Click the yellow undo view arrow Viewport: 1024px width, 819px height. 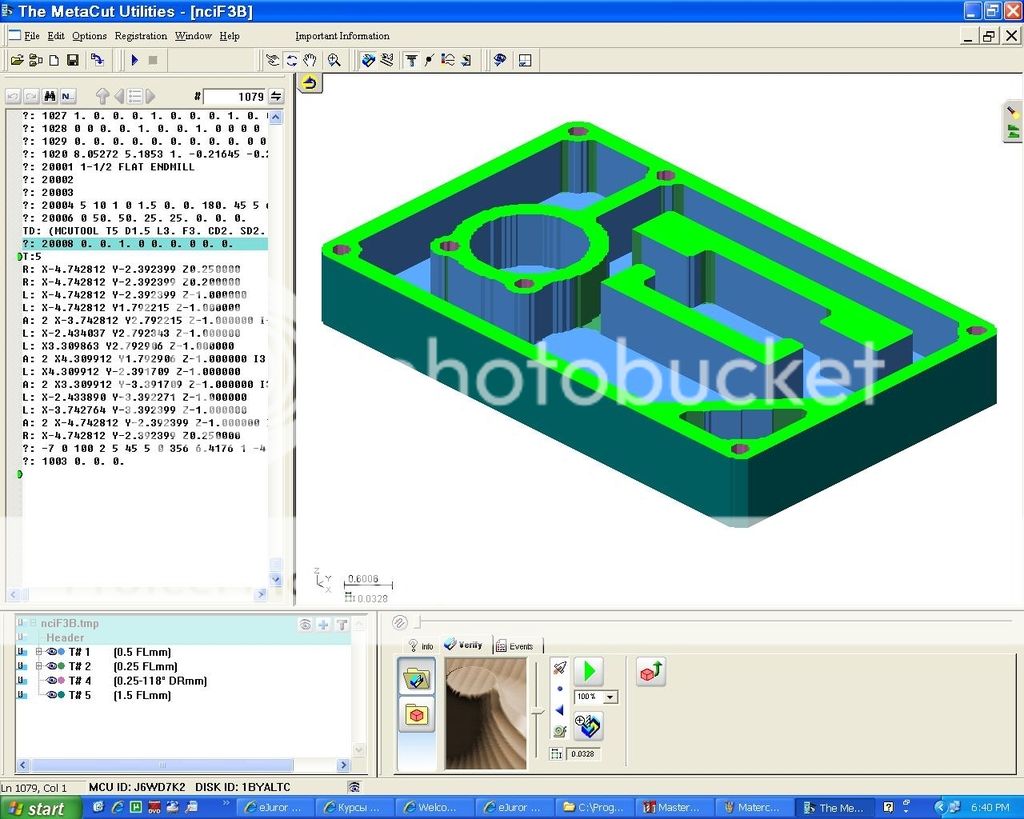pos(309,83)
